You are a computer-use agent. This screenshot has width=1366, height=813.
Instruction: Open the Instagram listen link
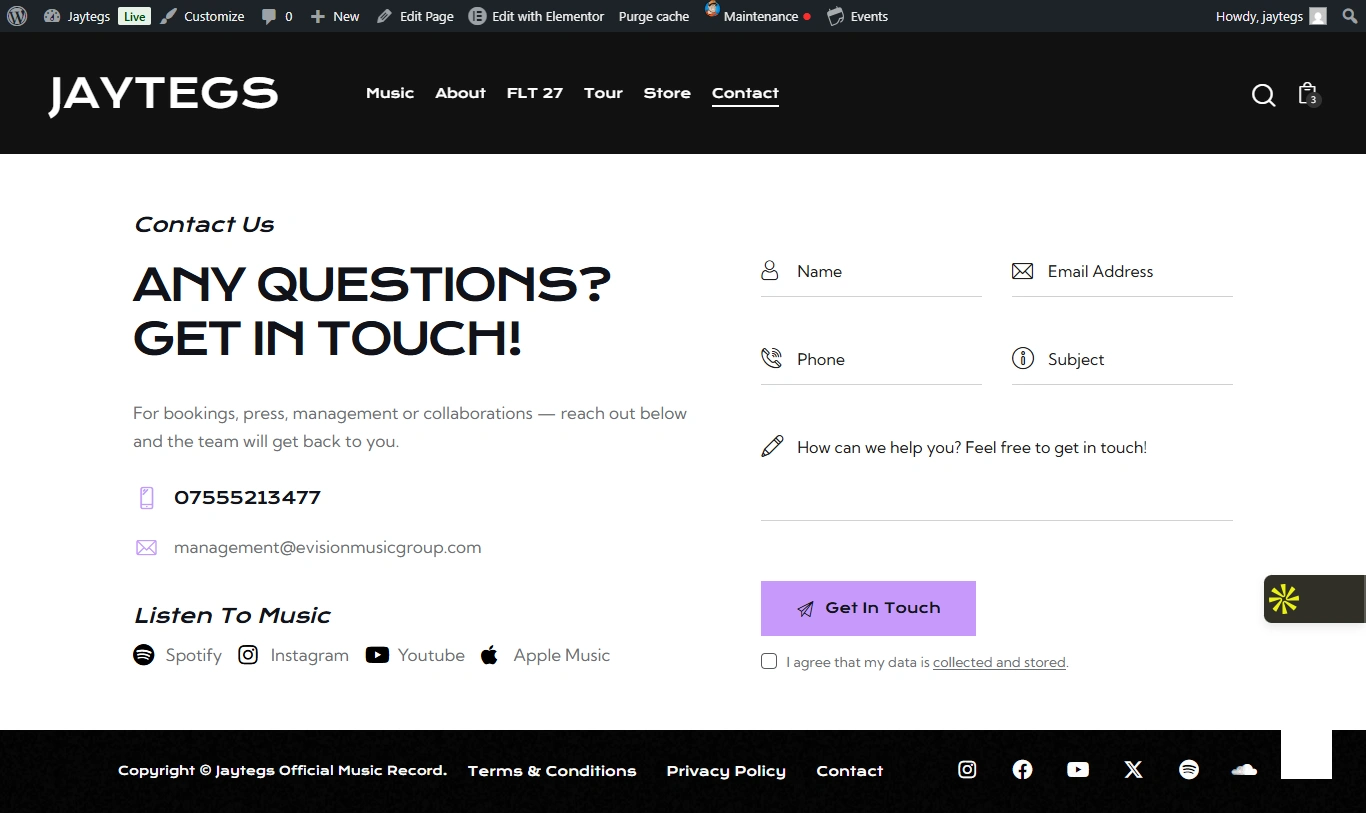tap(294, 655)
